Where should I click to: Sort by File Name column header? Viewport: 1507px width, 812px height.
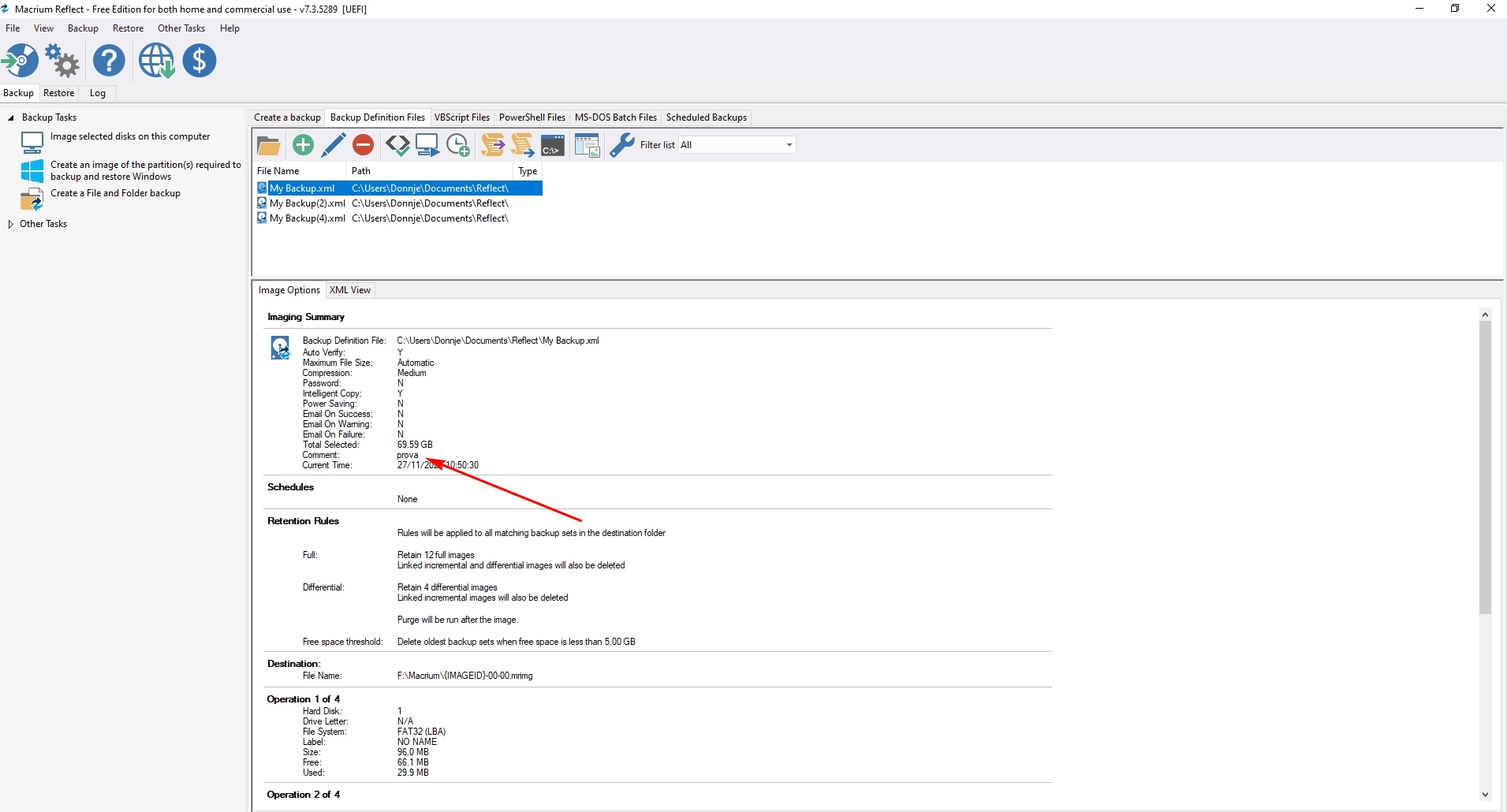pos(300,171)
